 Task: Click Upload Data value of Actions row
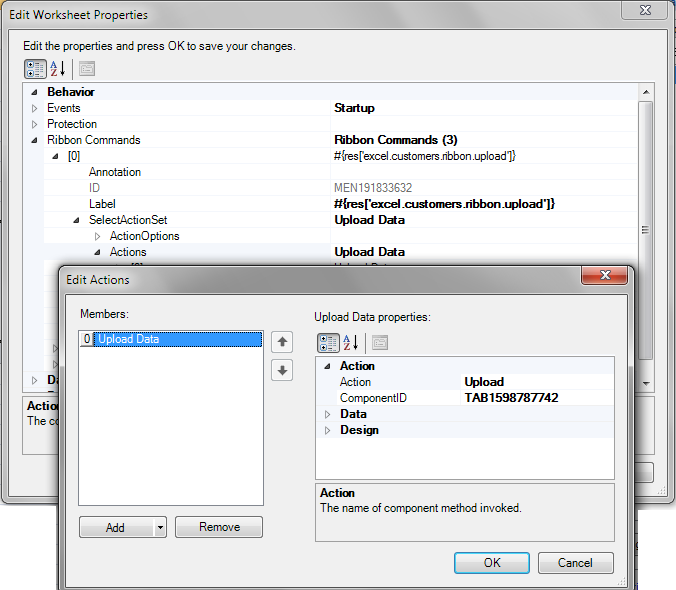click(369, 252)
